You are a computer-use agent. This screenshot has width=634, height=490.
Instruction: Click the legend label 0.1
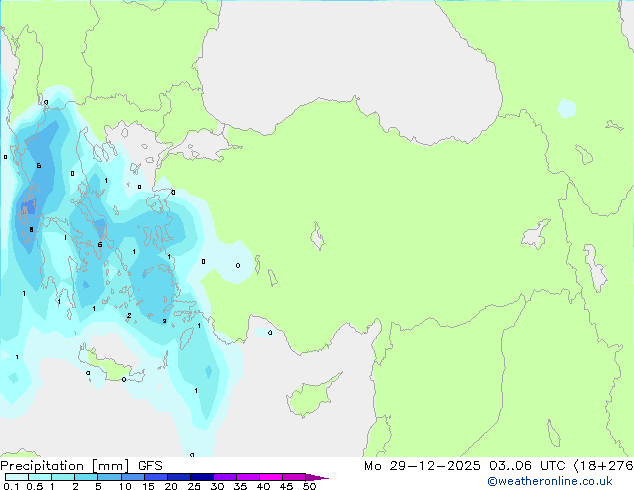(x=11, y=486)
